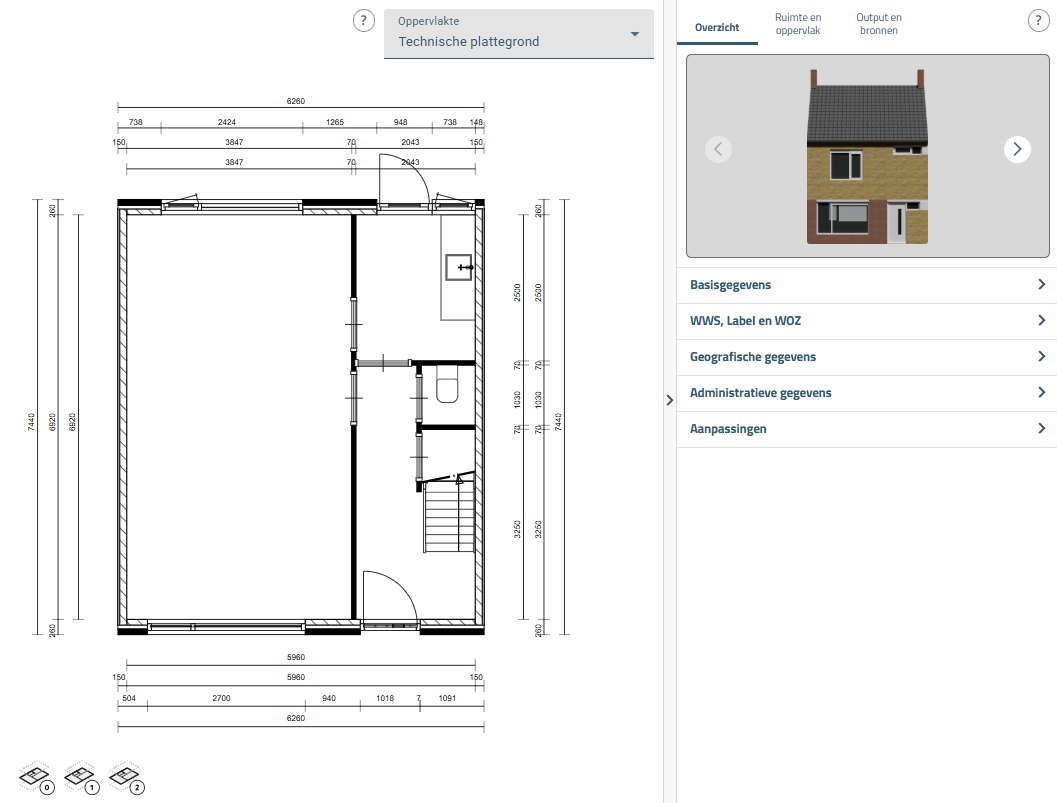Image resolution: width=1057 pixels, height=803 pixels.
Task: Expand WWS, Label en WOZ section
Action: [866, 321]
